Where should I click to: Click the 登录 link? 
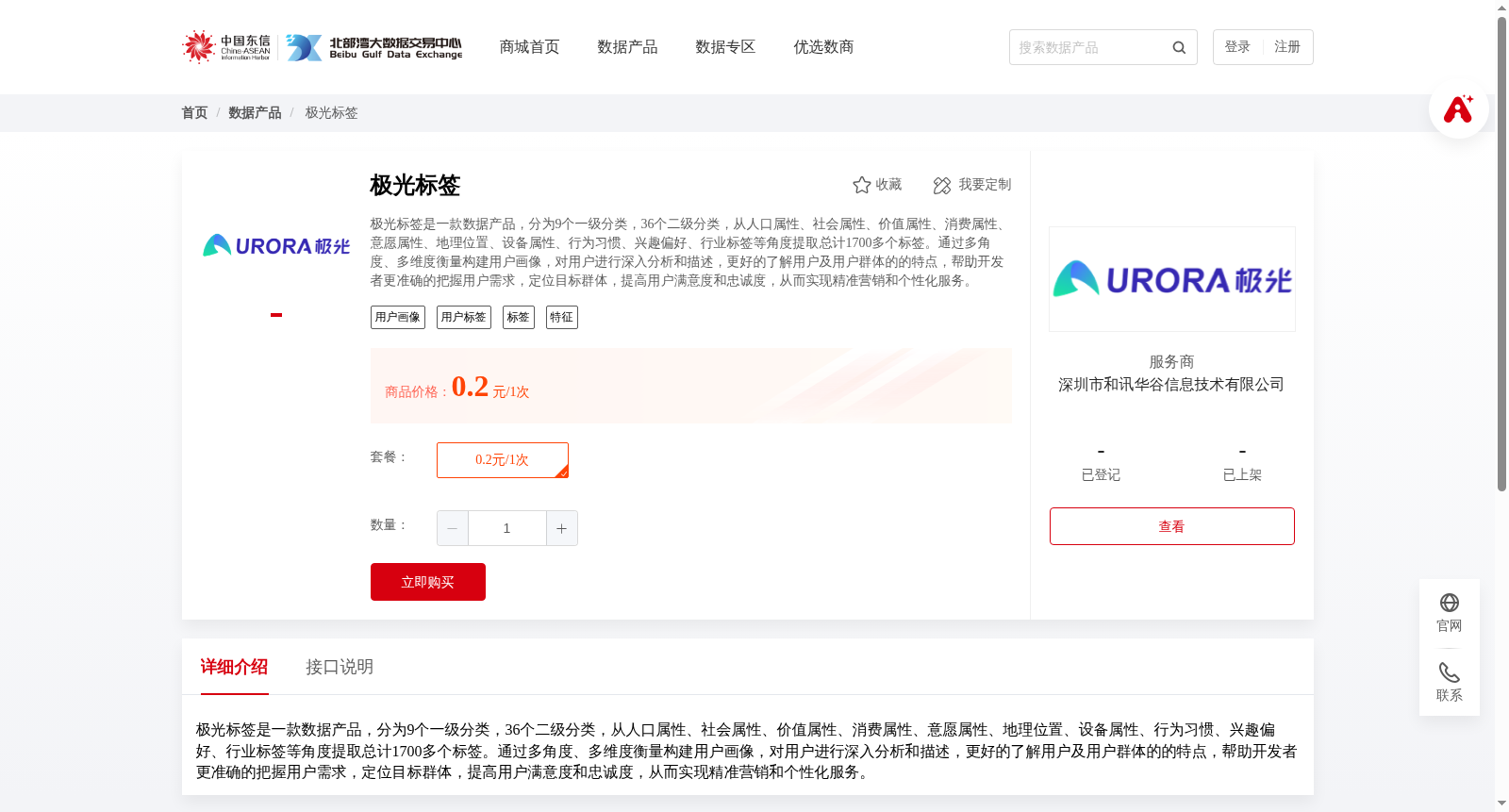pyautogui.click(x=1237, y=47)
